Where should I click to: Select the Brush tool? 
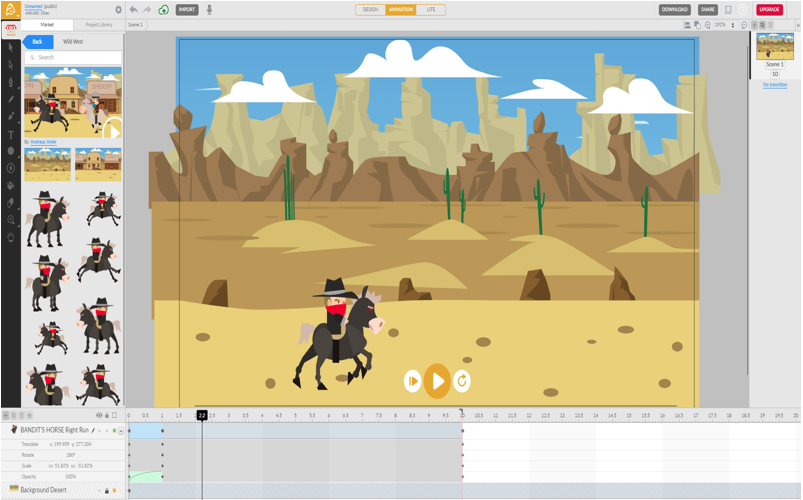[11, 117]
